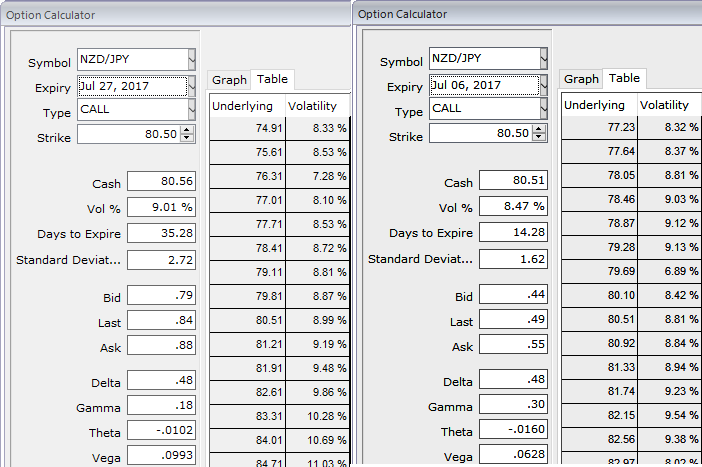Decrease Strike with down arrow in right calculator
The image size is (702, 467).
[x=539, y=137]
